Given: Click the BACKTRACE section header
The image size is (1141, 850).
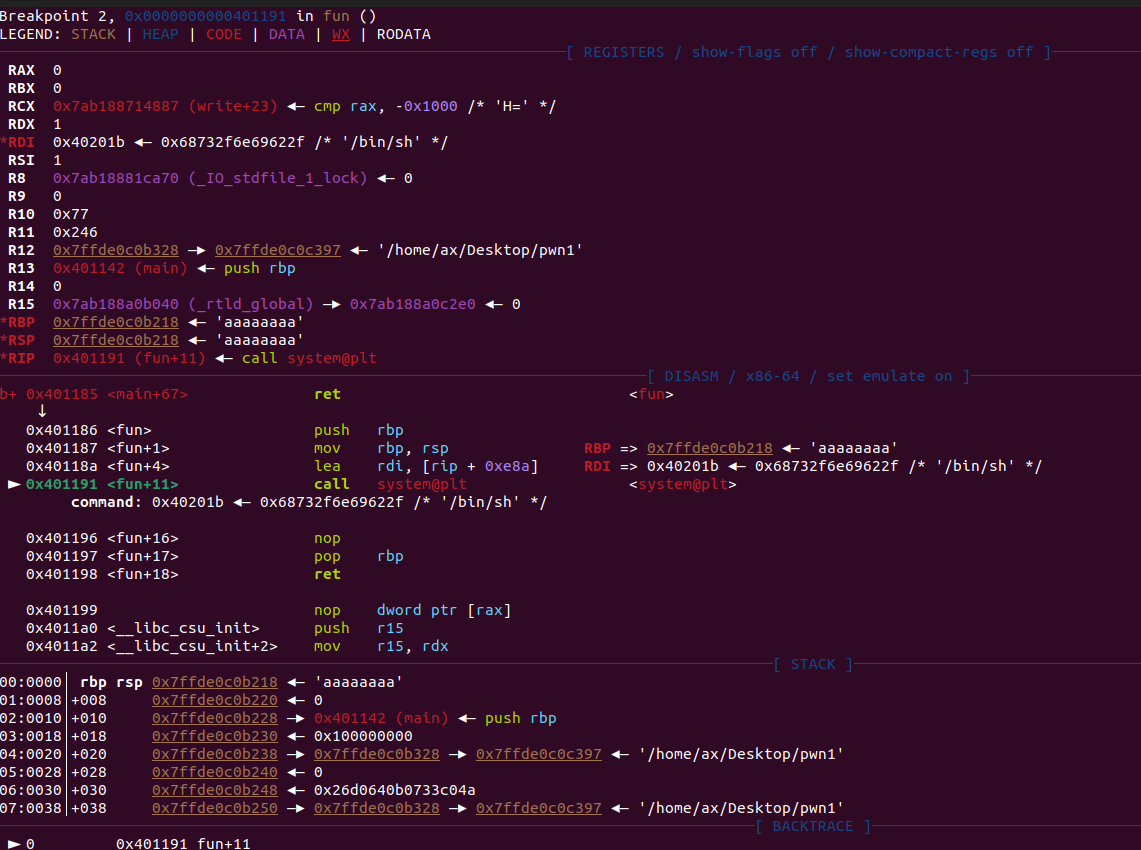Looking at the screenshot, I should tap(813, 826).
